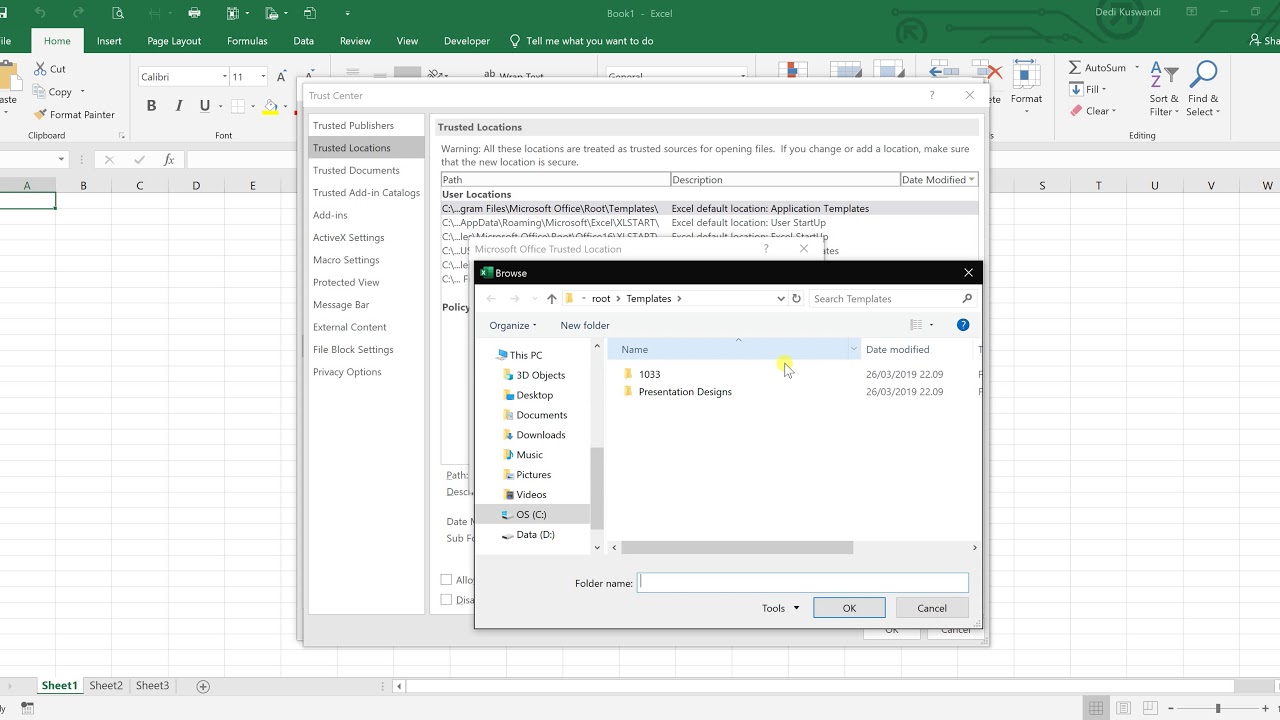Select Trusted Publishers in Trust Center

353,126
